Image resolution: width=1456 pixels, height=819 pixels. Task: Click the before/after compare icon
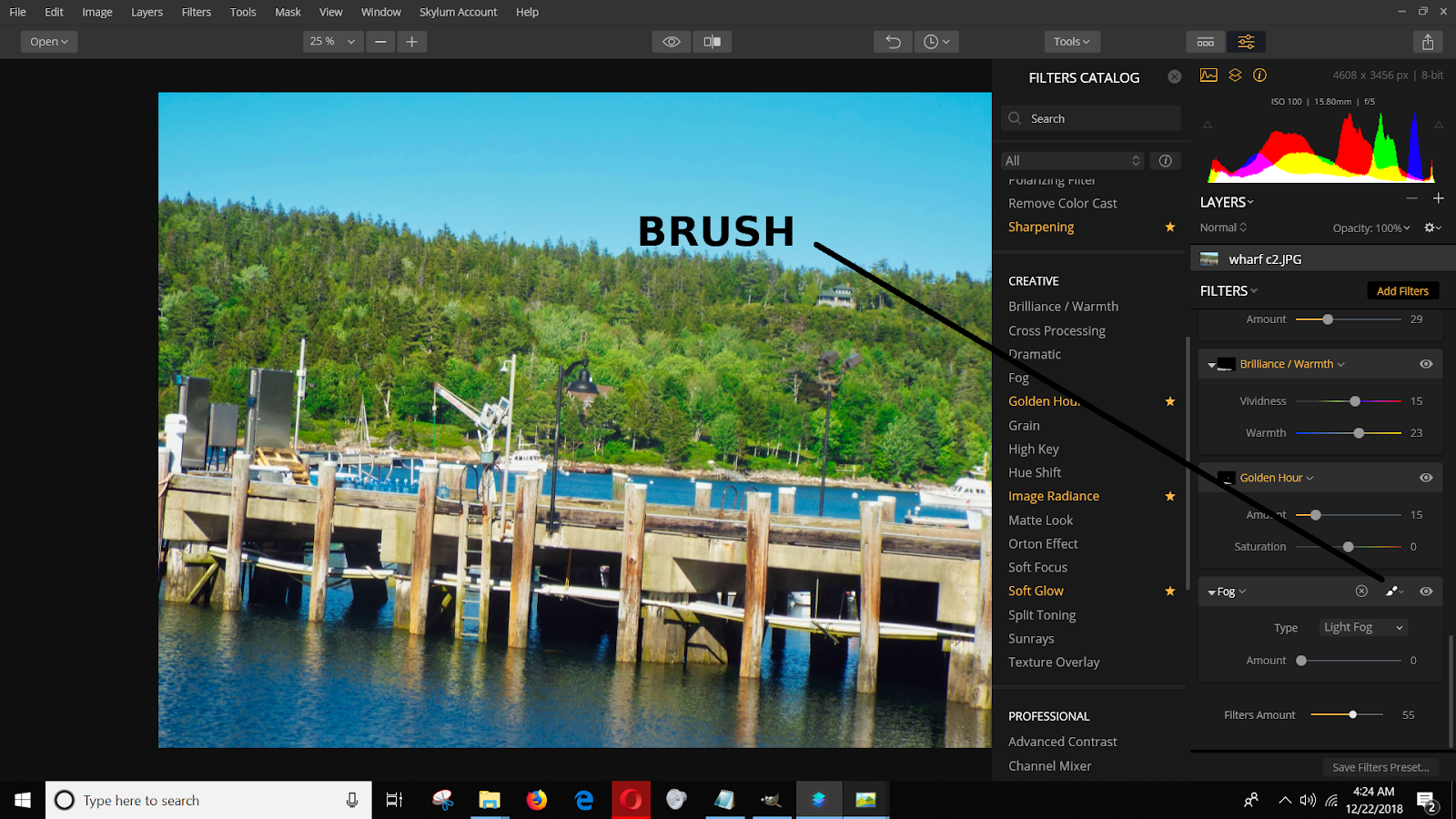tap(713, 41)
